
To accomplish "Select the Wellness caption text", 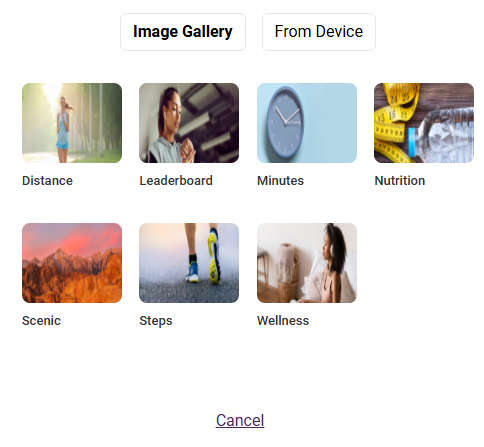I will point(283,321).
